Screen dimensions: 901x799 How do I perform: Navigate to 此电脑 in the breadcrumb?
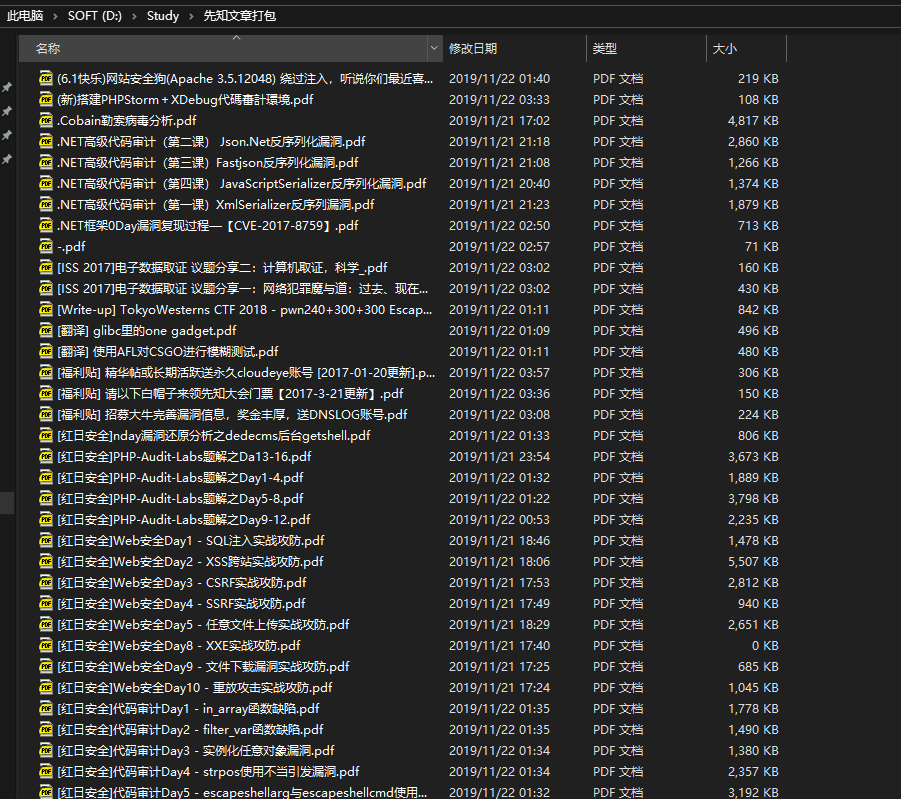point(25,16)
